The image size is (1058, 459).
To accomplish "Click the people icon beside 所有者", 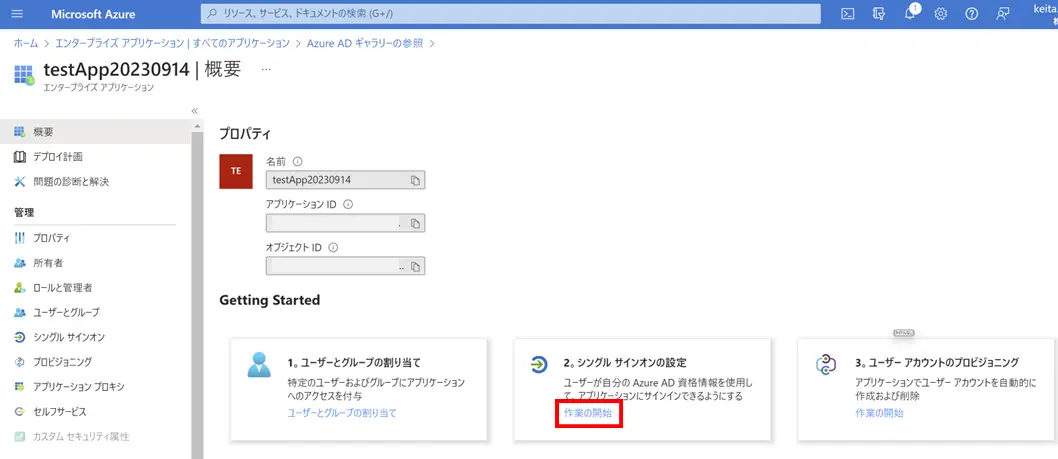I will coord(20,263).
